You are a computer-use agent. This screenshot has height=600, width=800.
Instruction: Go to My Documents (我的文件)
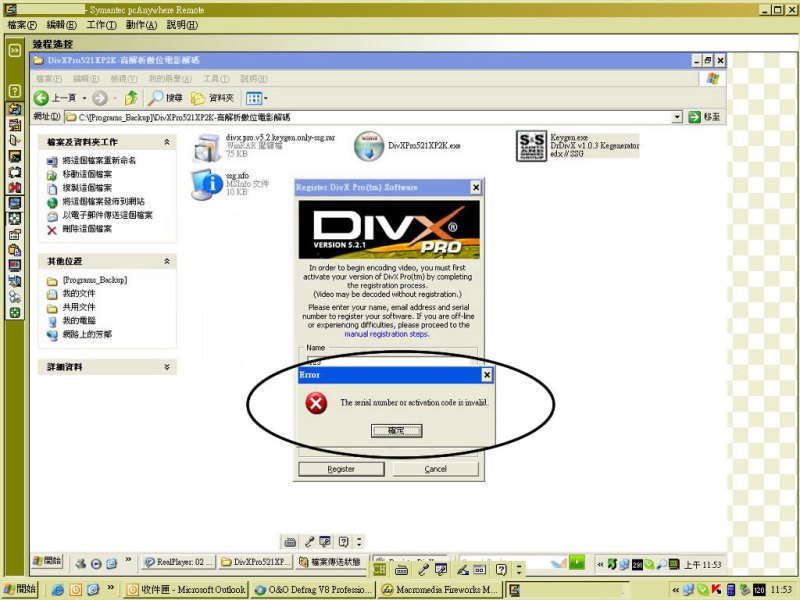79,294
